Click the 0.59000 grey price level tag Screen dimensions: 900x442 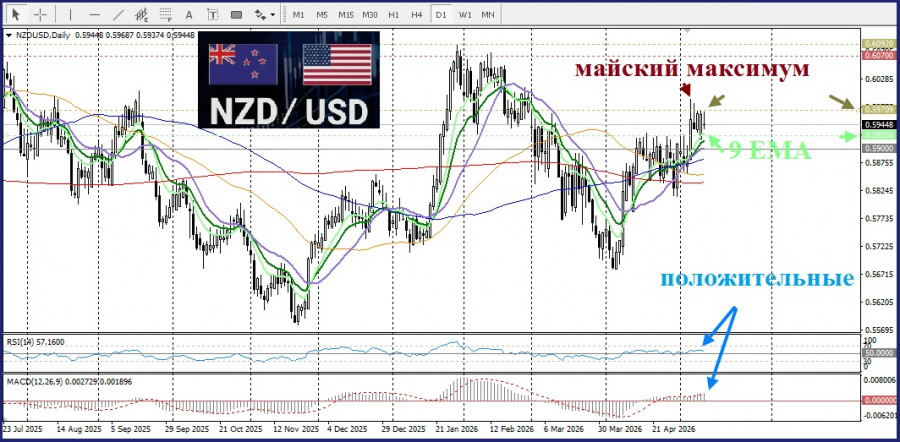[x=877, y=148]
